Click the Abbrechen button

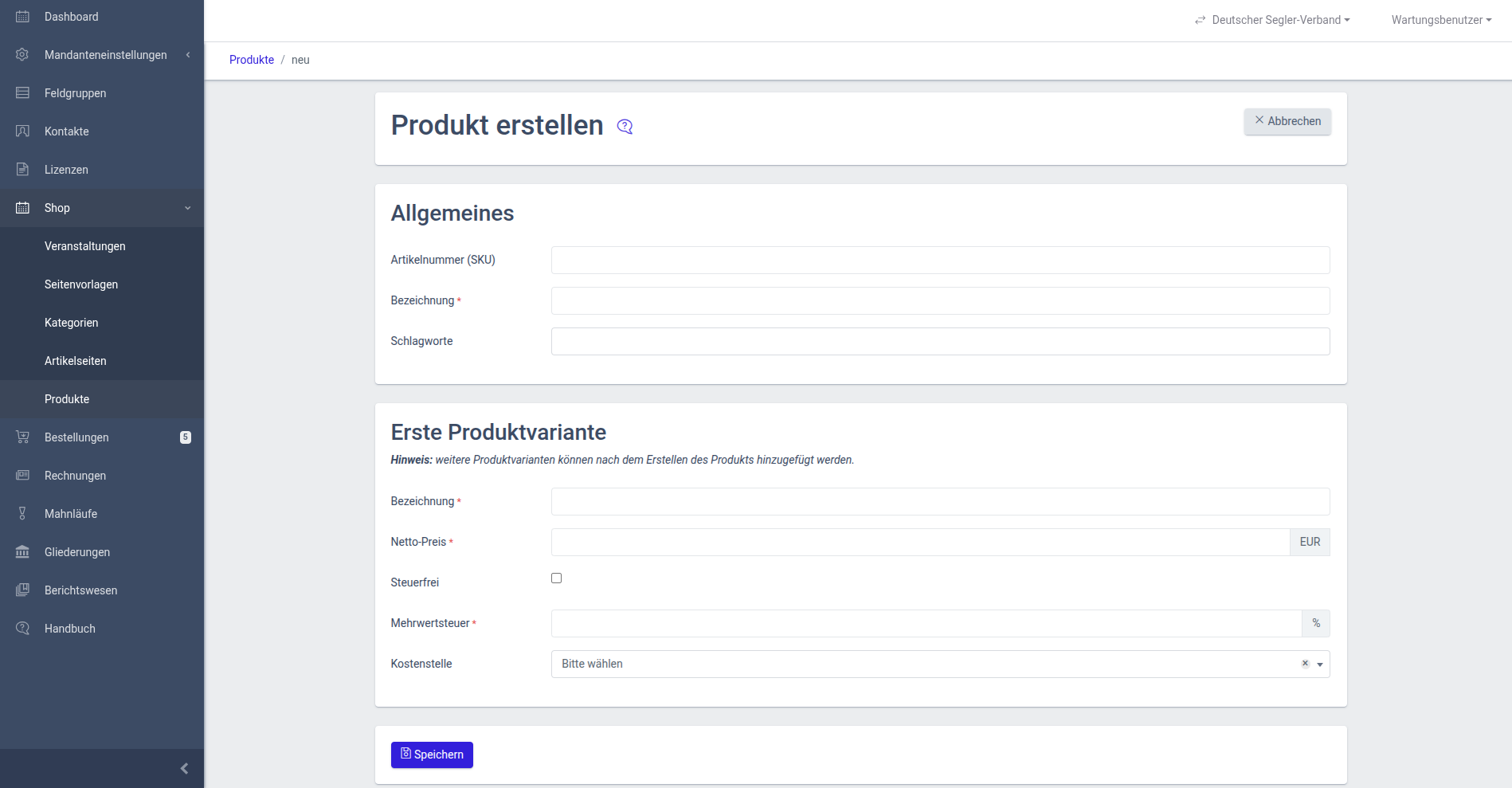click(1287, 121)
